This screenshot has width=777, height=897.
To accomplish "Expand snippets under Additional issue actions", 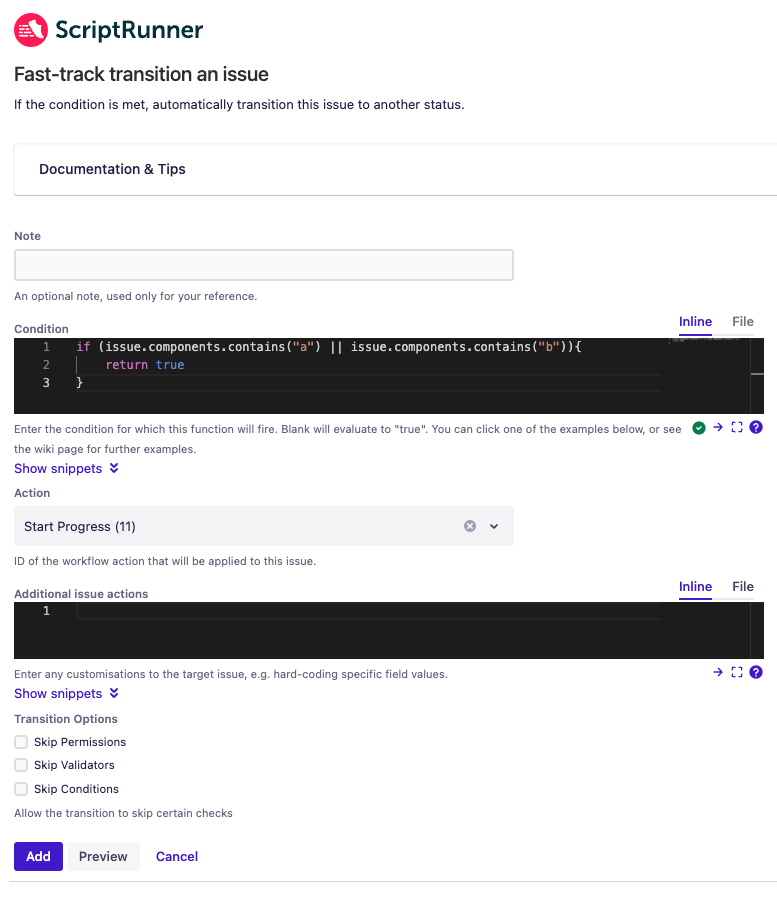I will click(x=60, y=693).
